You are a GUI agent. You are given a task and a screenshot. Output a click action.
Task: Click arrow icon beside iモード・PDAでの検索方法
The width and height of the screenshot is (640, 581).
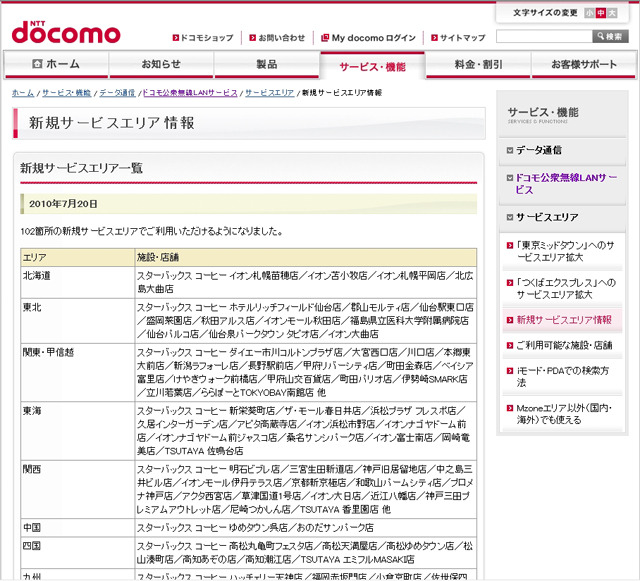coord(509,371)
